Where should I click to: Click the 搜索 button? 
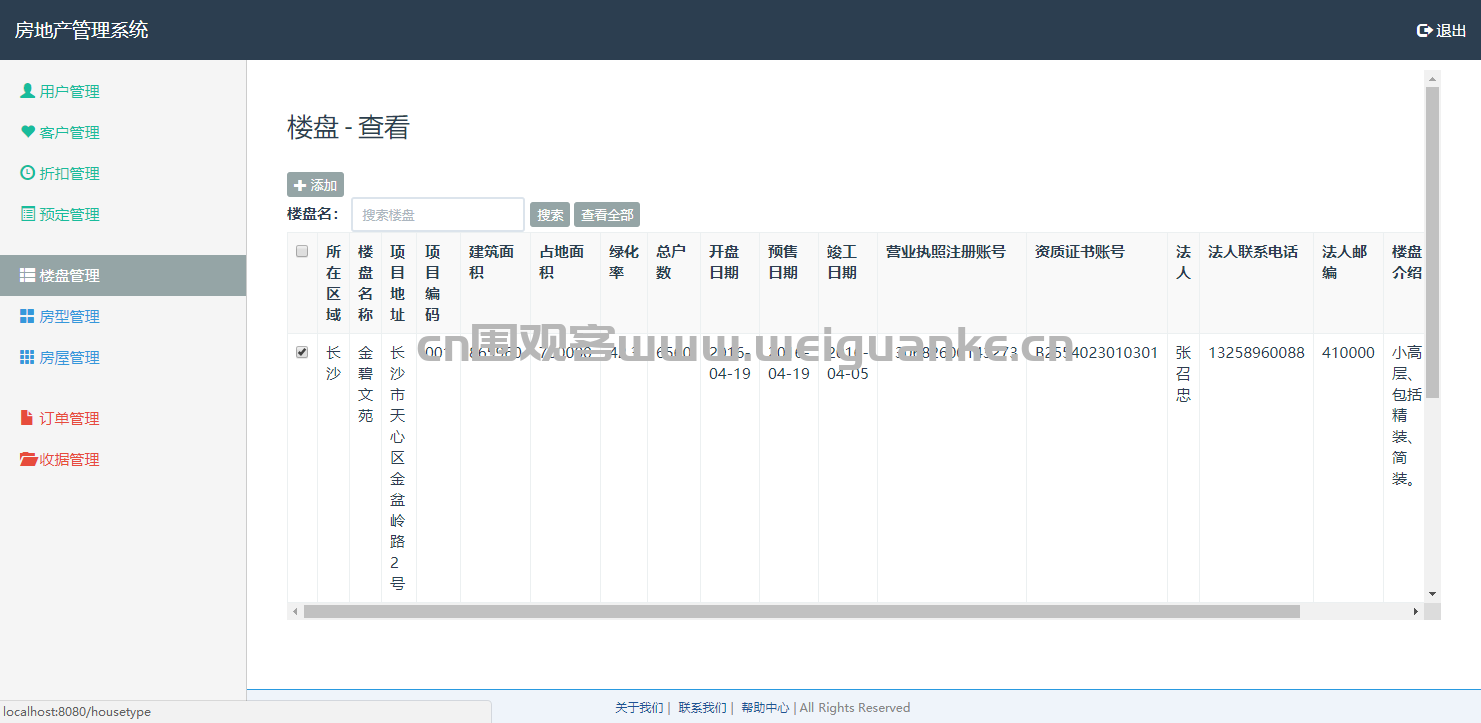click(550, 215)
